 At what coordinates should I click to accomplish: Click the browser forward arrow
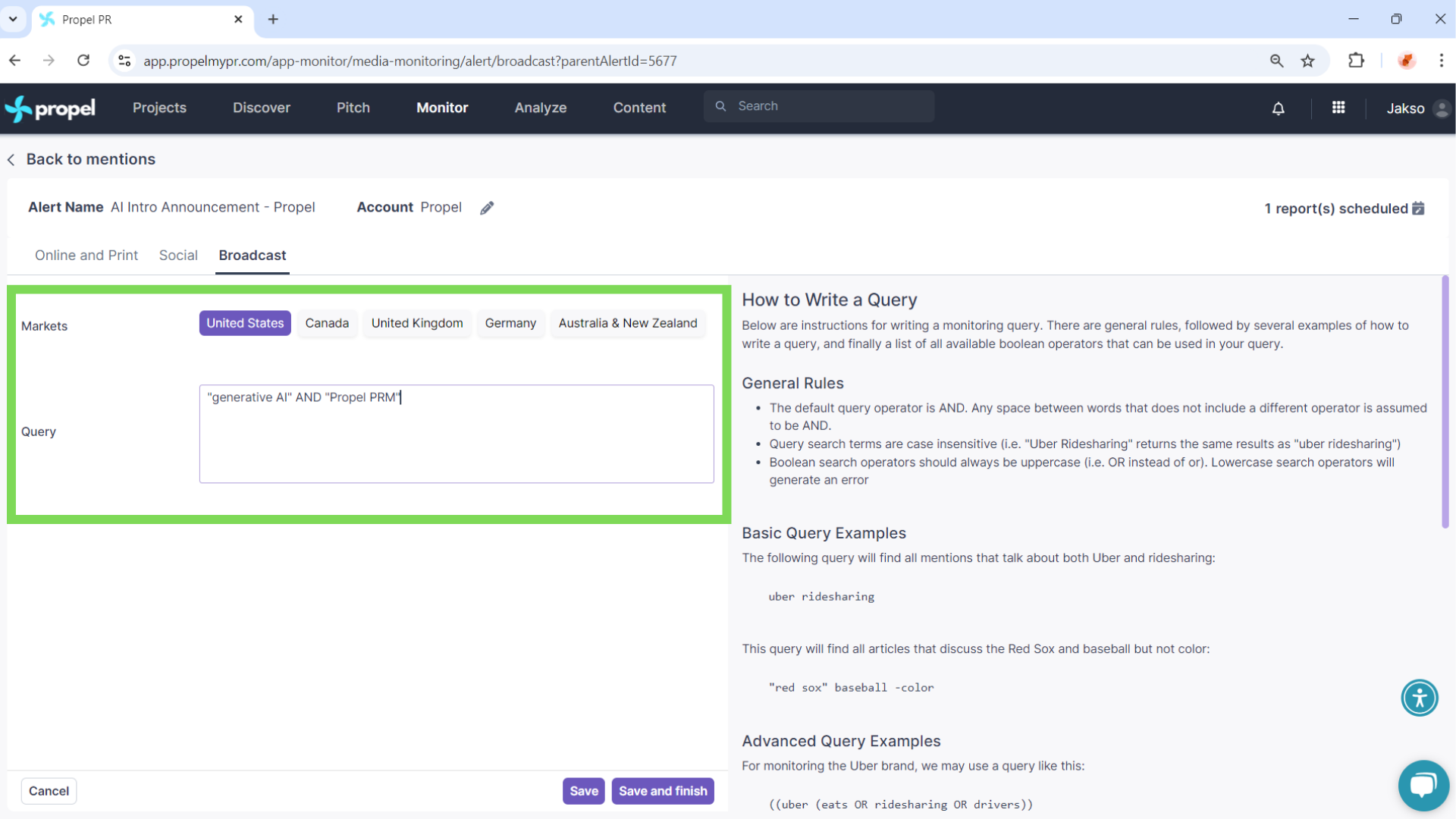(49, 61)
